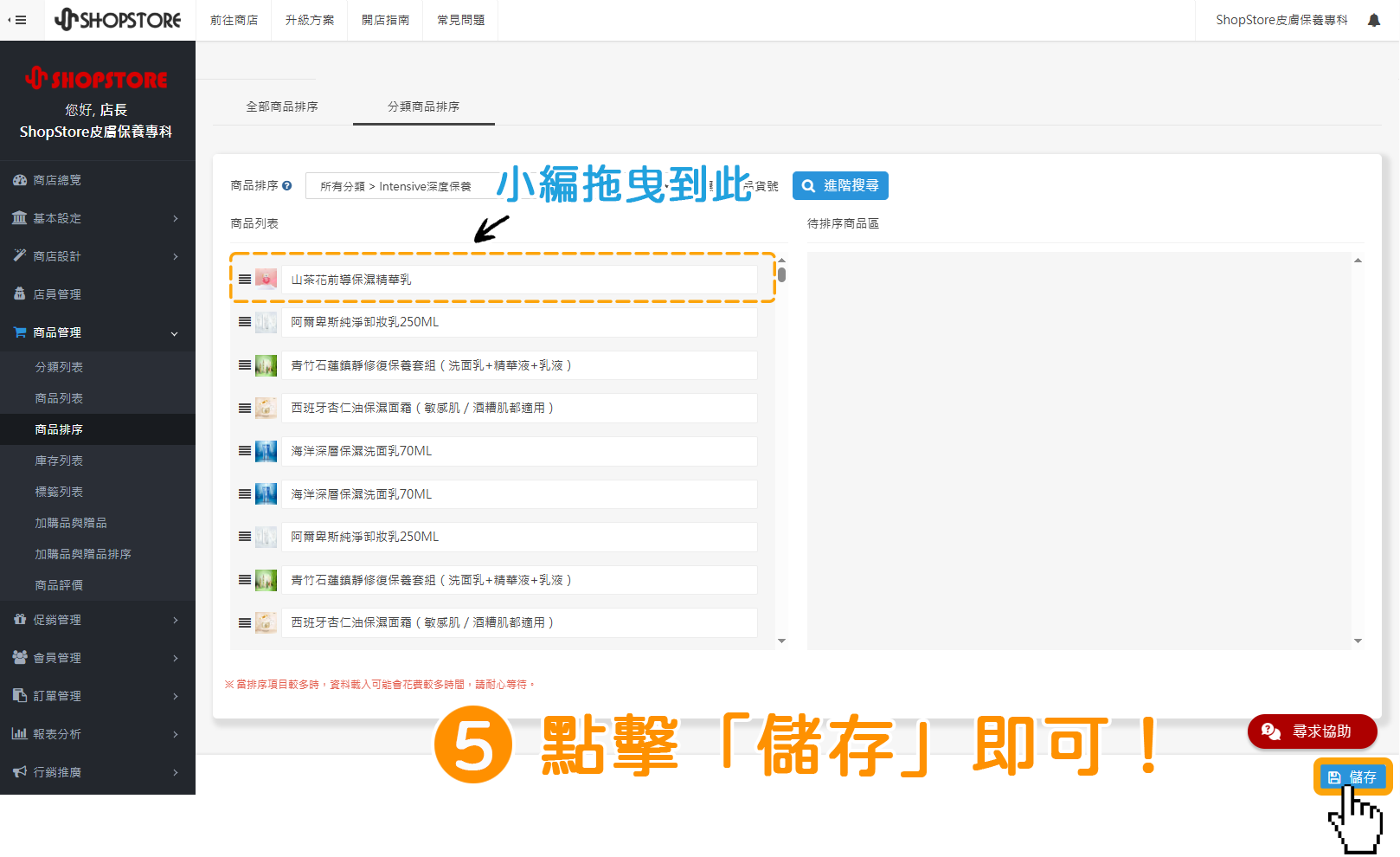
Task: Click the bank icon next to 基本設定
Action: (x=20, y=218)
